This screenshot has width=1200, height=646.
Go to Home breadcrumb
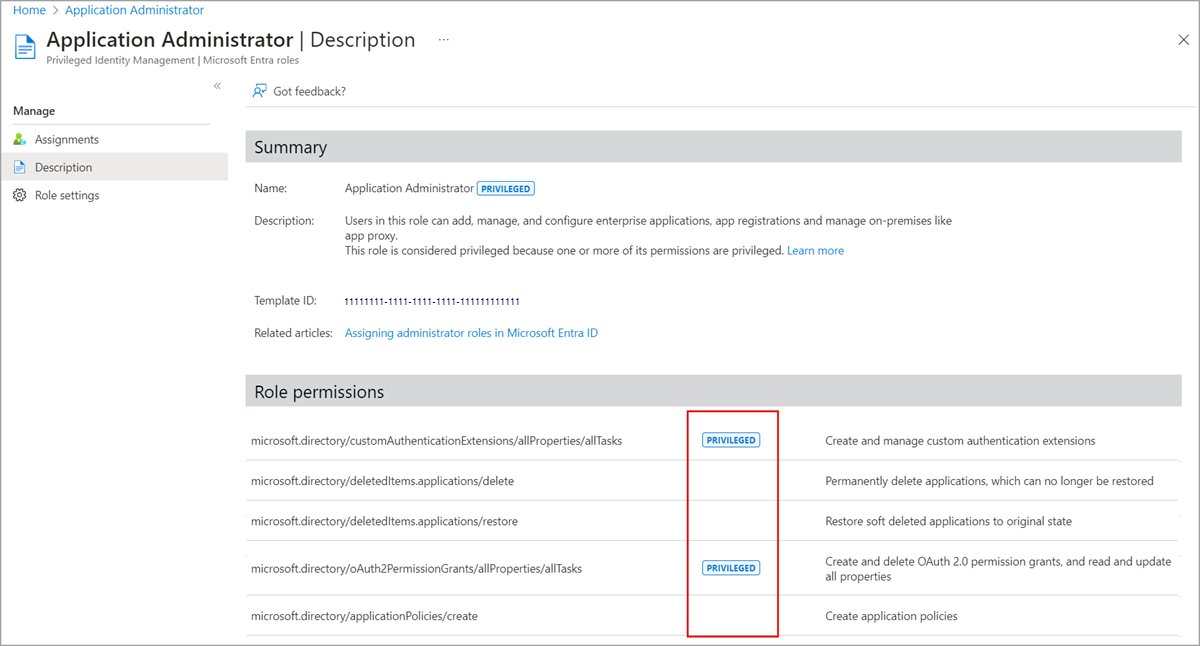[x=29, y=10]
